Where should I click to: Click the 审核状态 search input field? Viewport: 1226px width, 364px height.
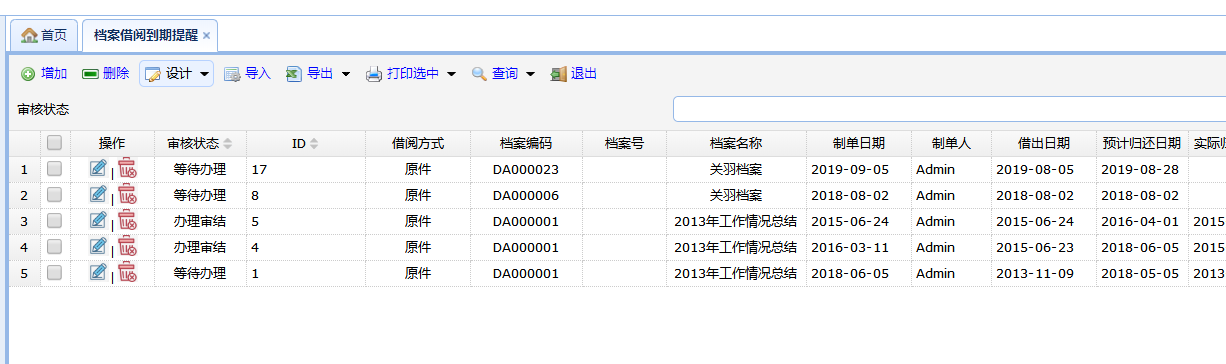click(x=949, y=109)
